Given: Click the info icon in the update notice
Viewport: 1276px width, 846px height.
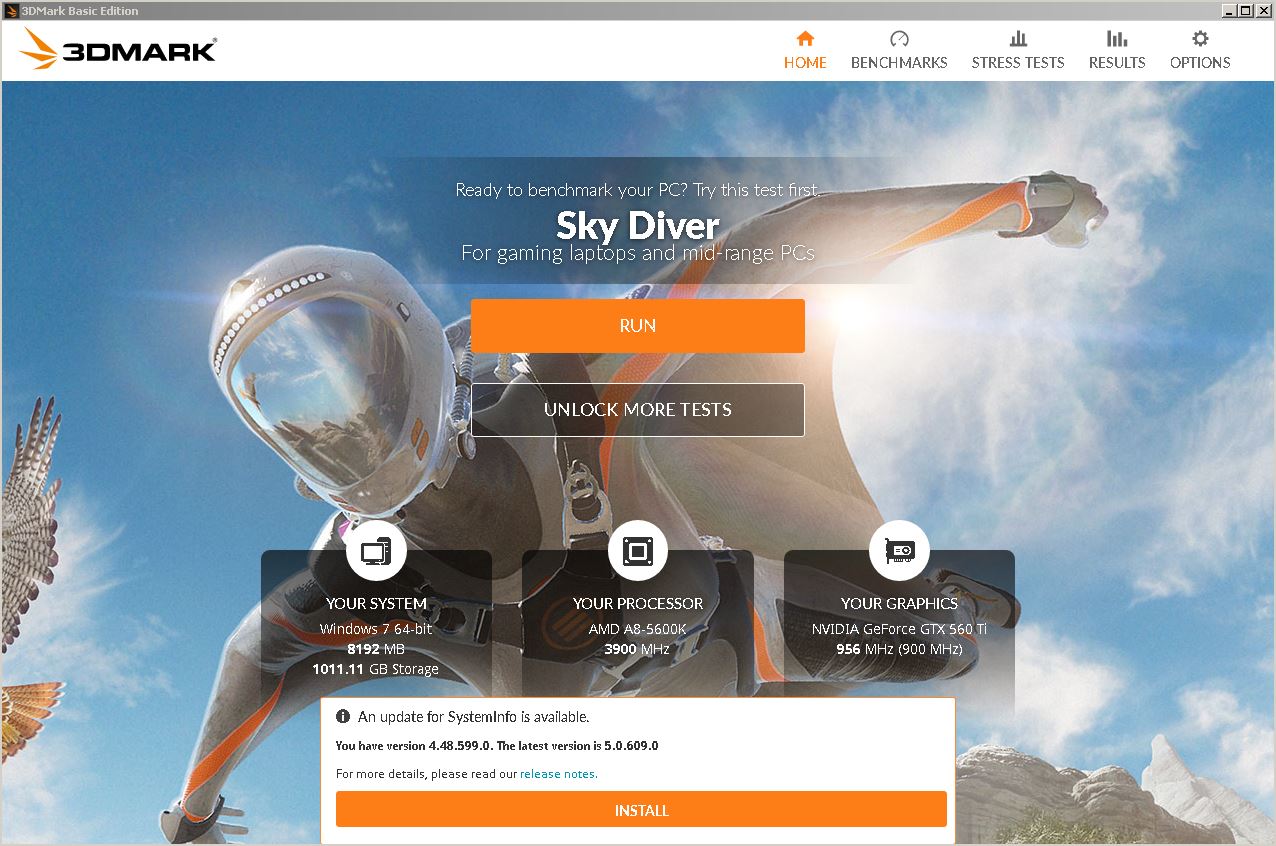Looking at the screenshot, I should 343,717.
